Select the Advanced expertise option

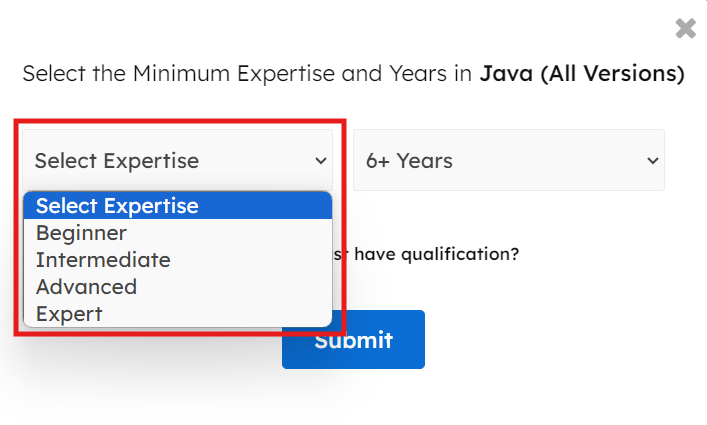[x=86, y=287]
